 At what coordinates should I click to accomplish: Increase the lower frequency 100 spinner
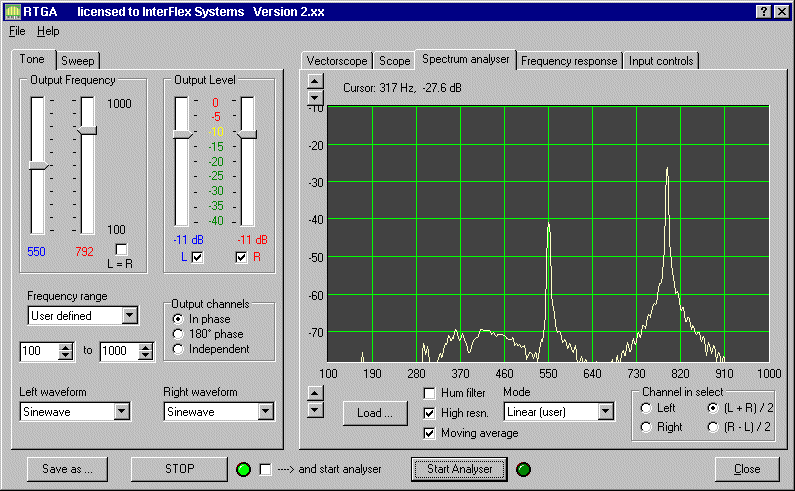tap(66, 347)
